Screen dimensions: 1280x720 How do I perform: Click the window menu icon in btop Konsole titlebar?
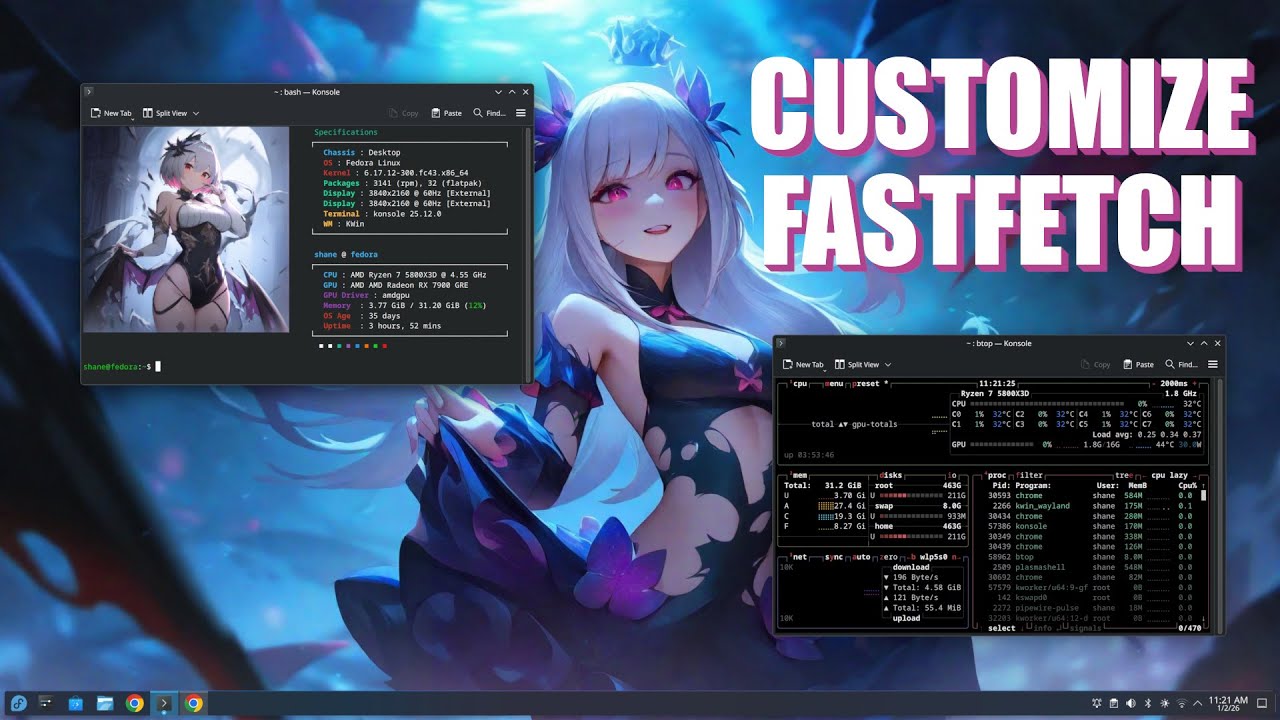(780, 344)
